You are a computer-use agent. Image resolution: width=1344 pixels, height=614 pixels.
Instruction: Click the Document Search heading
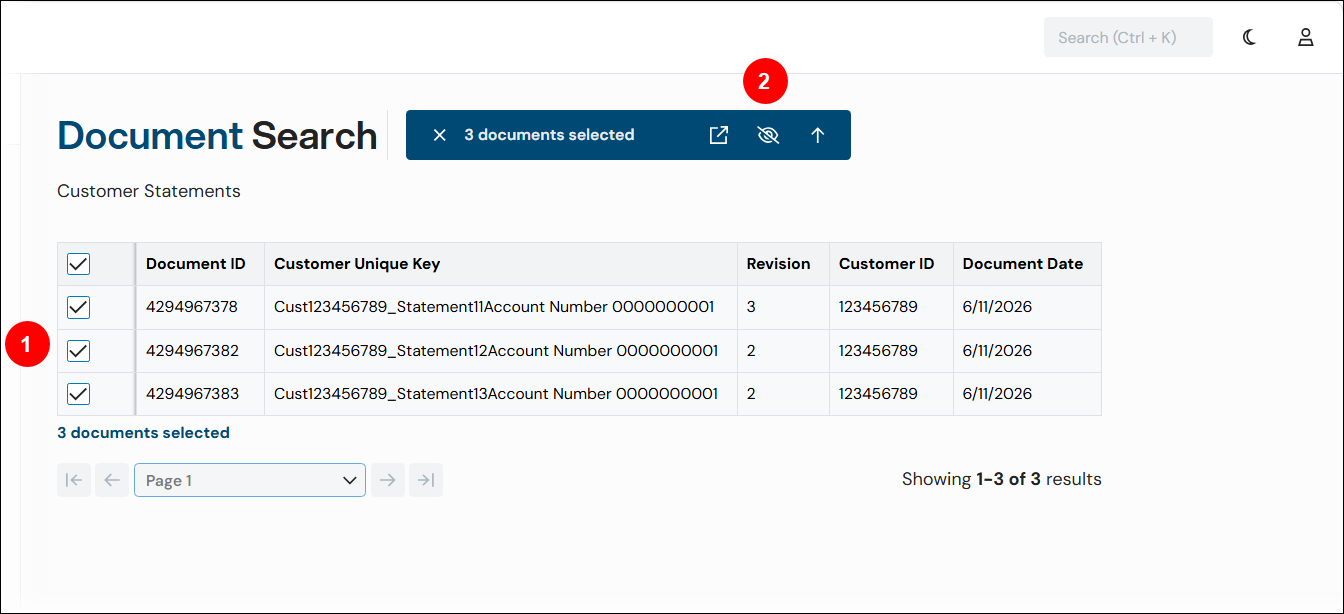click(217, 135)
